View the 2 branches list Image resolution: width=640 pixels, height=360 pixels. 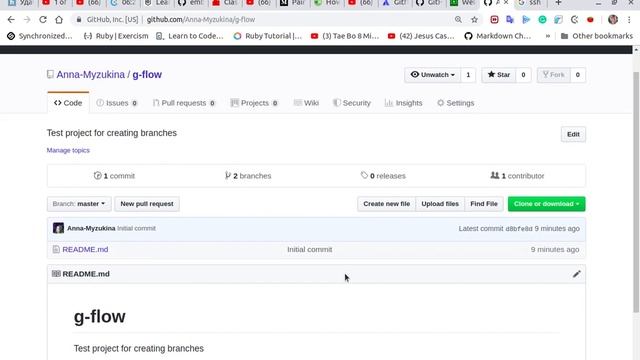coord(248,176)
